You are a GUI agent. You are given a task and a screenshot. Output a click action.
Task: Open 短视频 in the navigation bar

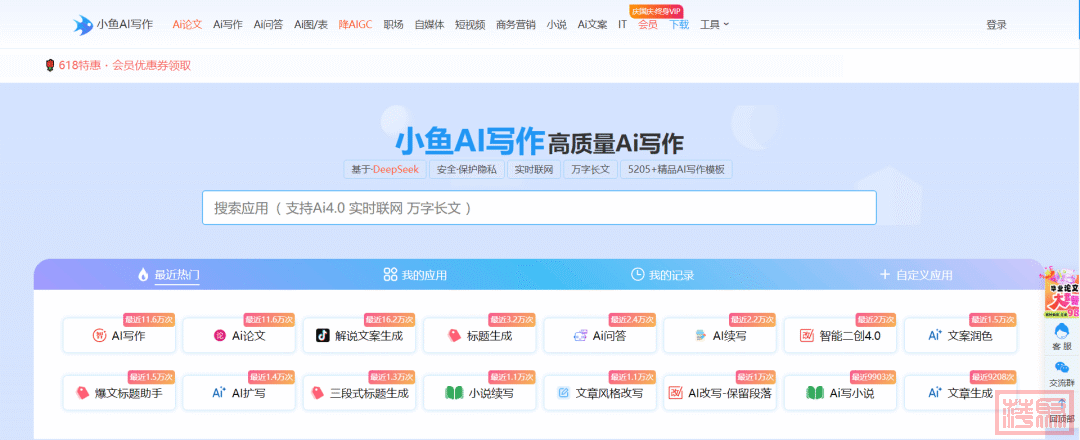470,24
